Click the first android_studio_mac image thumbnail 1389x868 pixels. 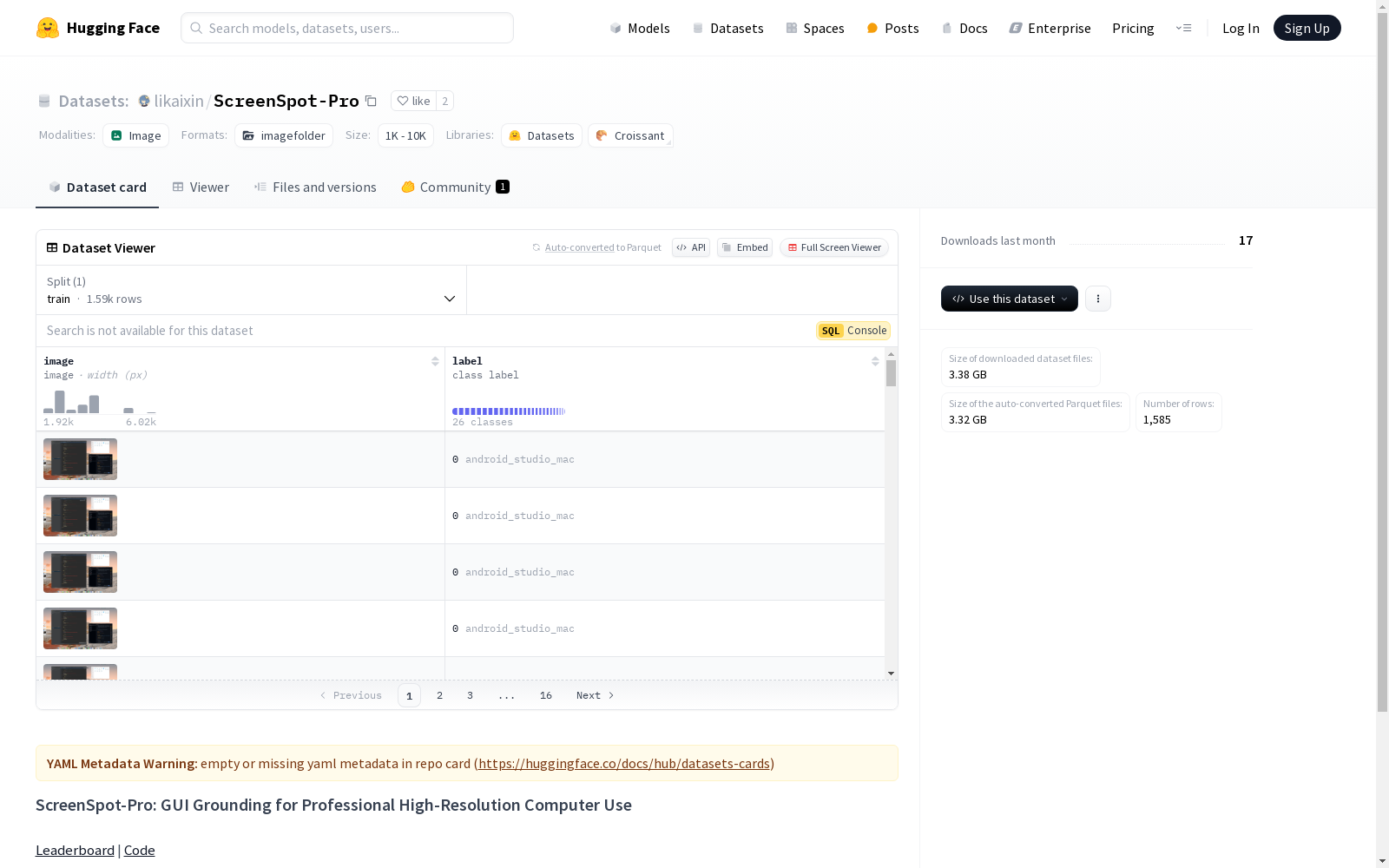click(80, 459)
